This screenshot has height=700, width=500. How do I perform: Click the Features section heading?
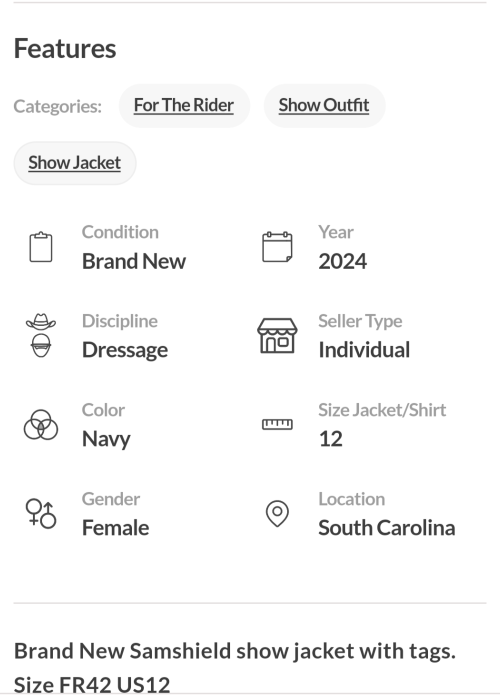pyautogui.click(x=65, y=48)
